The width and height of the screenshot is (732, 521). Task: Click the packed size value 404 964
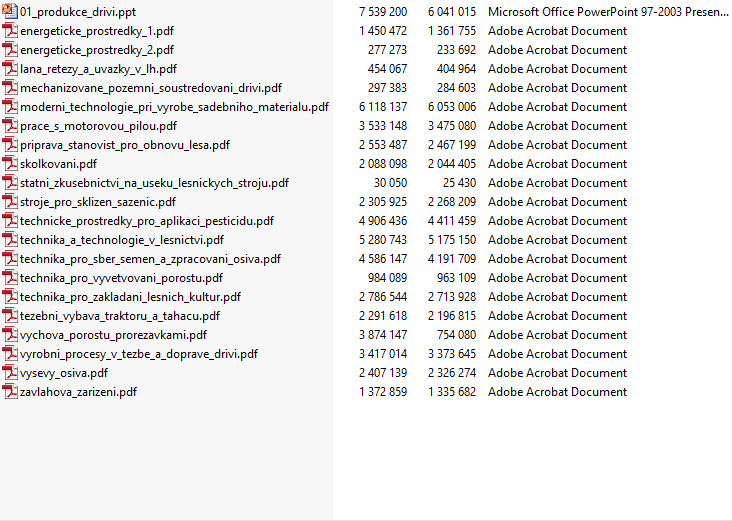tap(456, 69)
